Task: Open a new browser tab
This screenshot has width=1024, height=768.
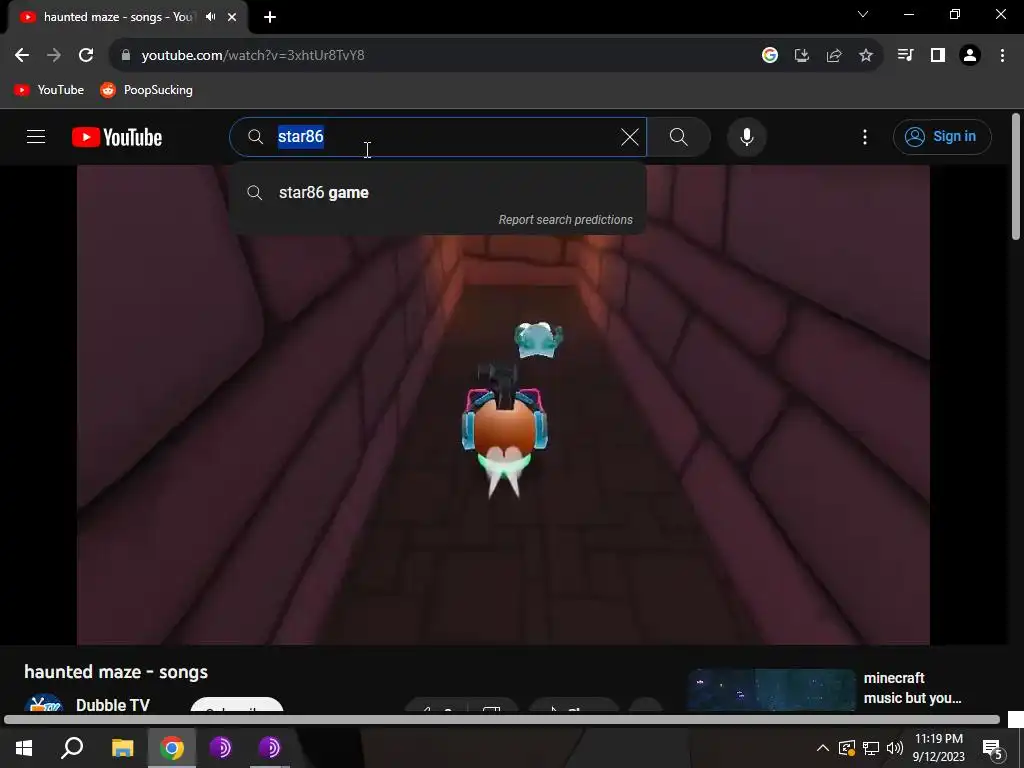Action: (270, 17)
